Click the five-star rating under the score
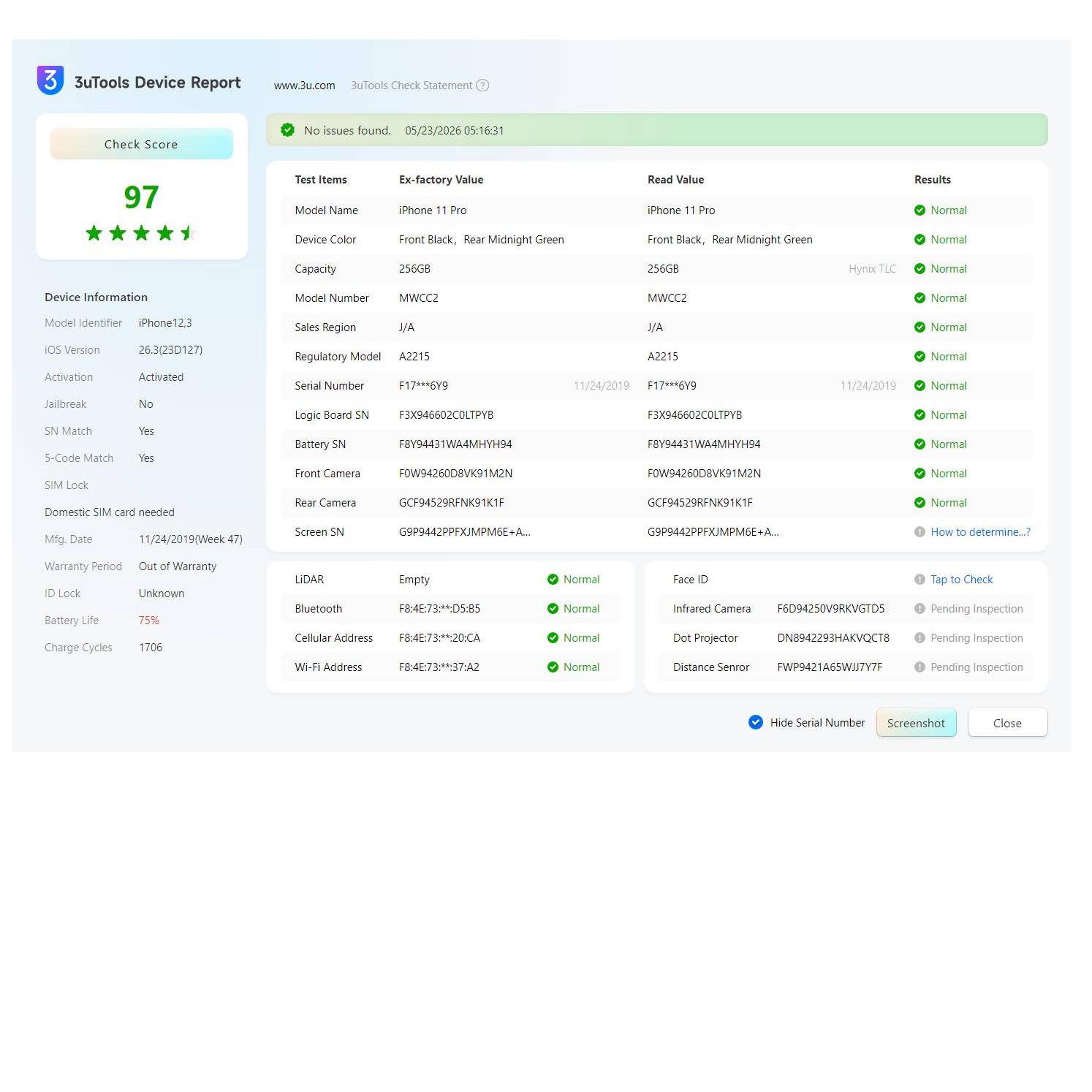 coord(140,233)
